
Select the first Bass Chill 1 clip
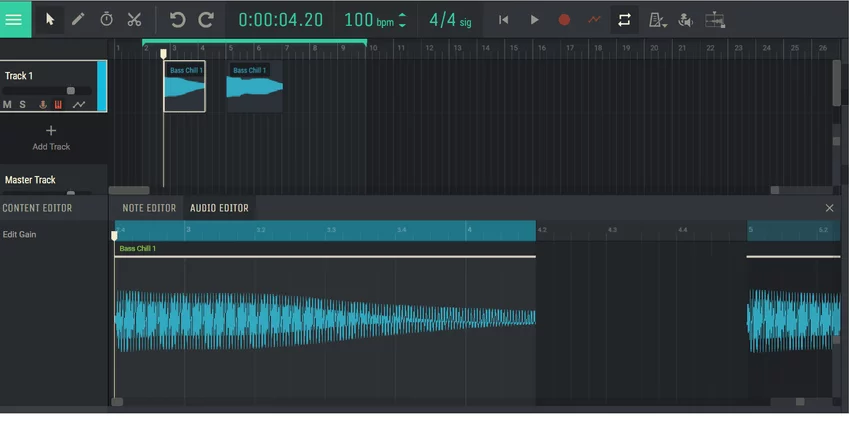pos(185,86)
